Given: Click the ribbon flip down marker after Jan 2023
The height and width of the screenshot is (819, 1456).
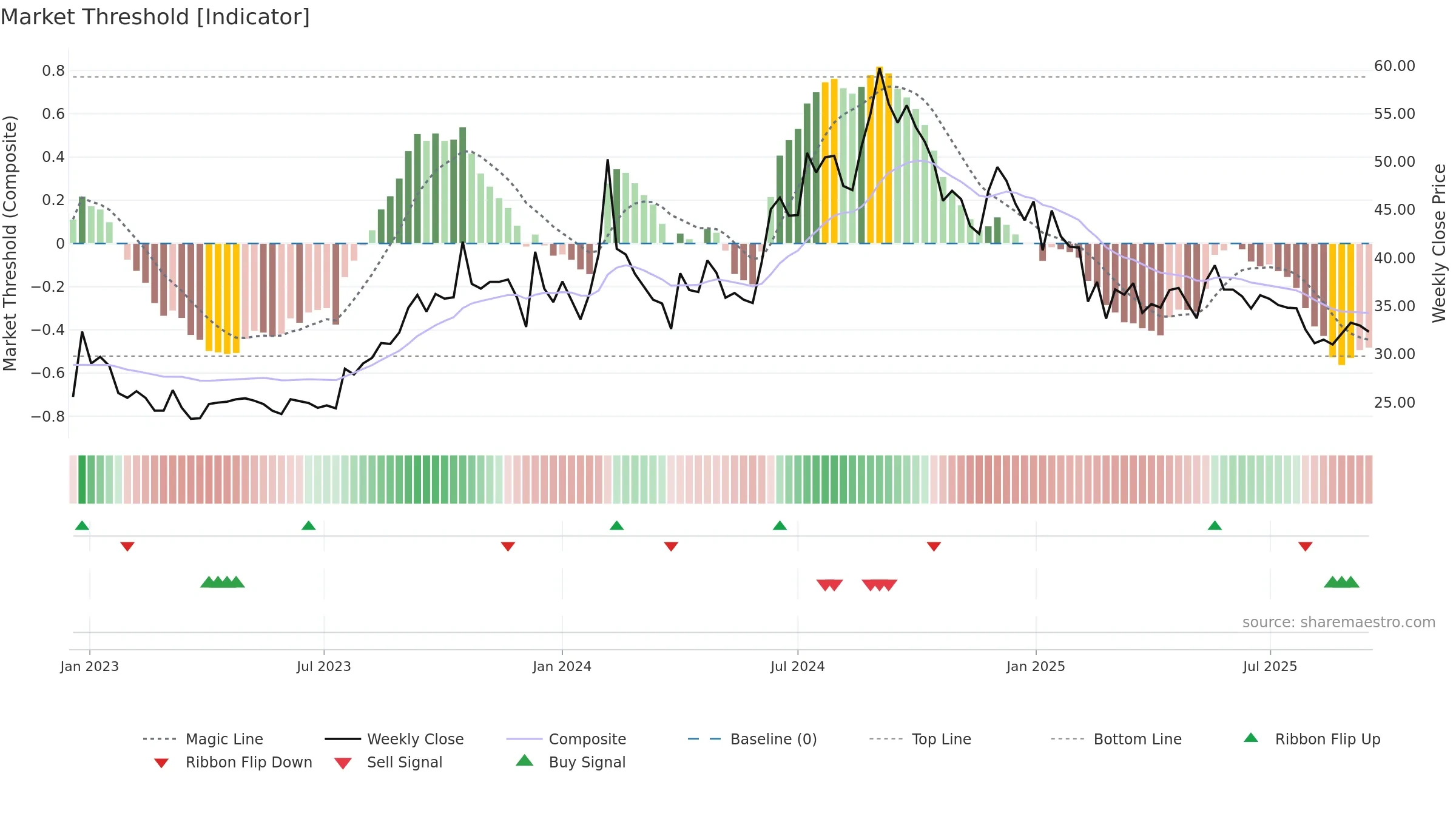Looking at the screenshot, I should (127, 547).
